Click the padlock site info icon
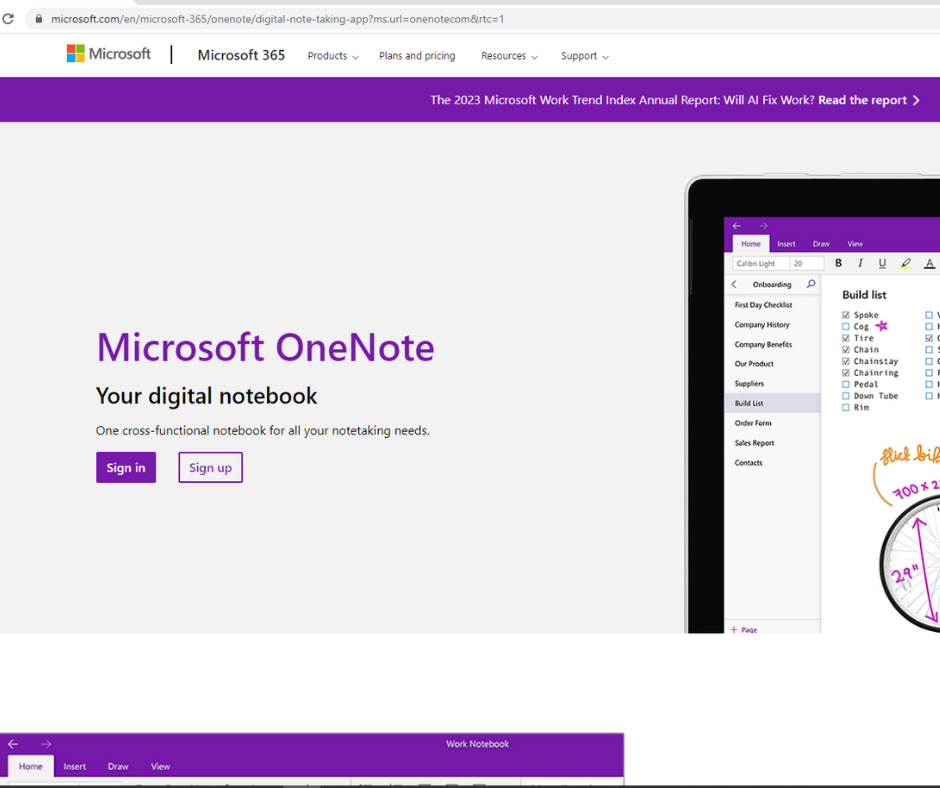 38,19
